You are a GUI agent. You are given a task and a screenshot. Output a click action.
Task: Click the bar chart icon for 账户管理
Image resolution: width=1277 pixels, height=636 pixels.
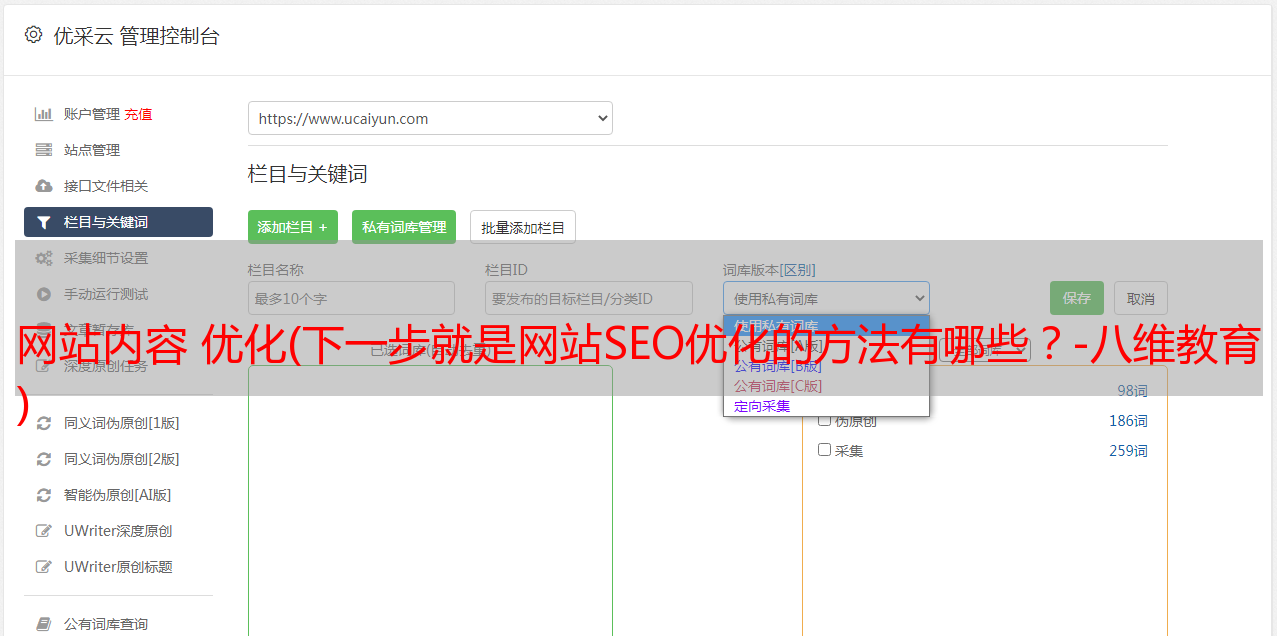44,114
